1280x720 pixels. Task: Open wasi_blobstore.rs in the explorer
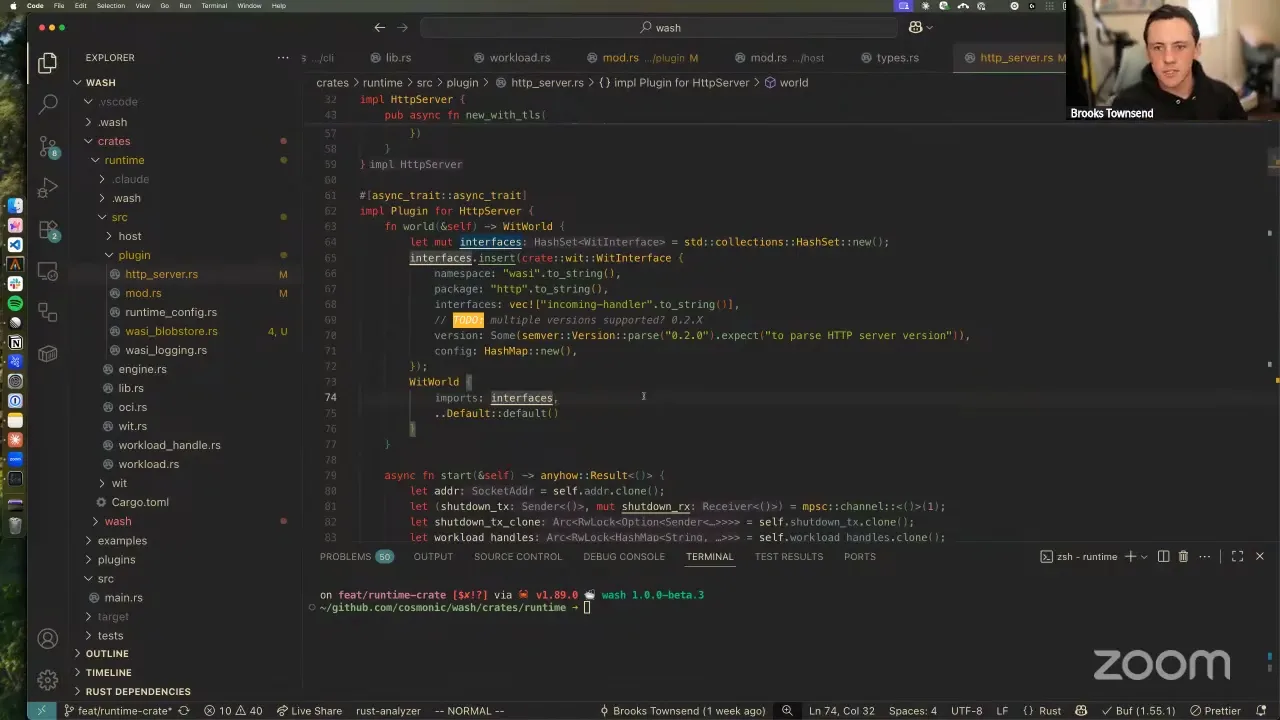tap(171, 331)
